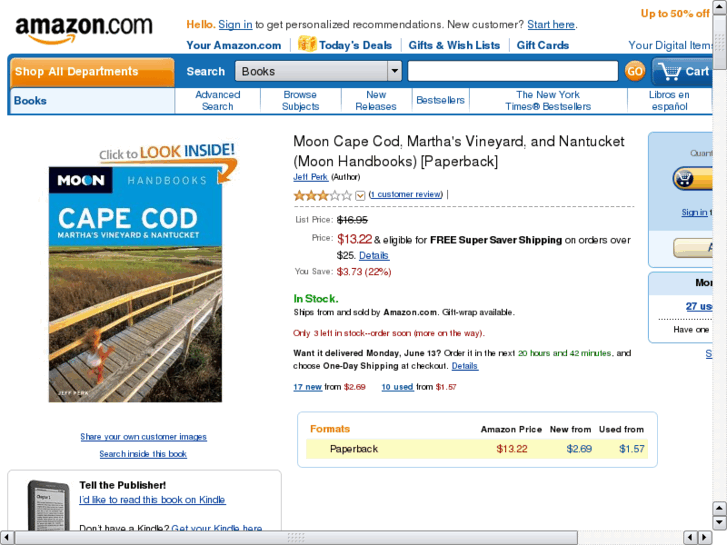Click the customer star rating icons
The width and height of the screenshot is (727, 545).
coord(322,195)
